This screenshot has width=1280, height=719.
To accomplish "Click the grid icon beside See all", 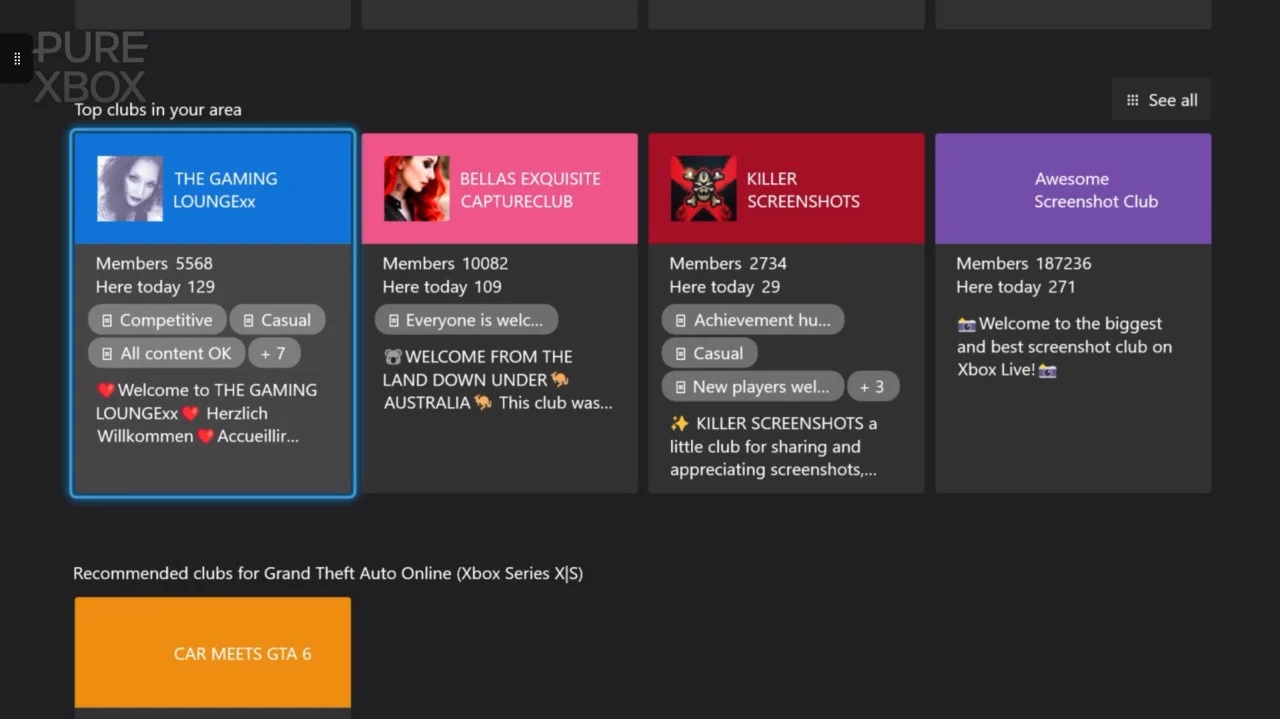I will pyautogui.click(x=1132, y=100).
